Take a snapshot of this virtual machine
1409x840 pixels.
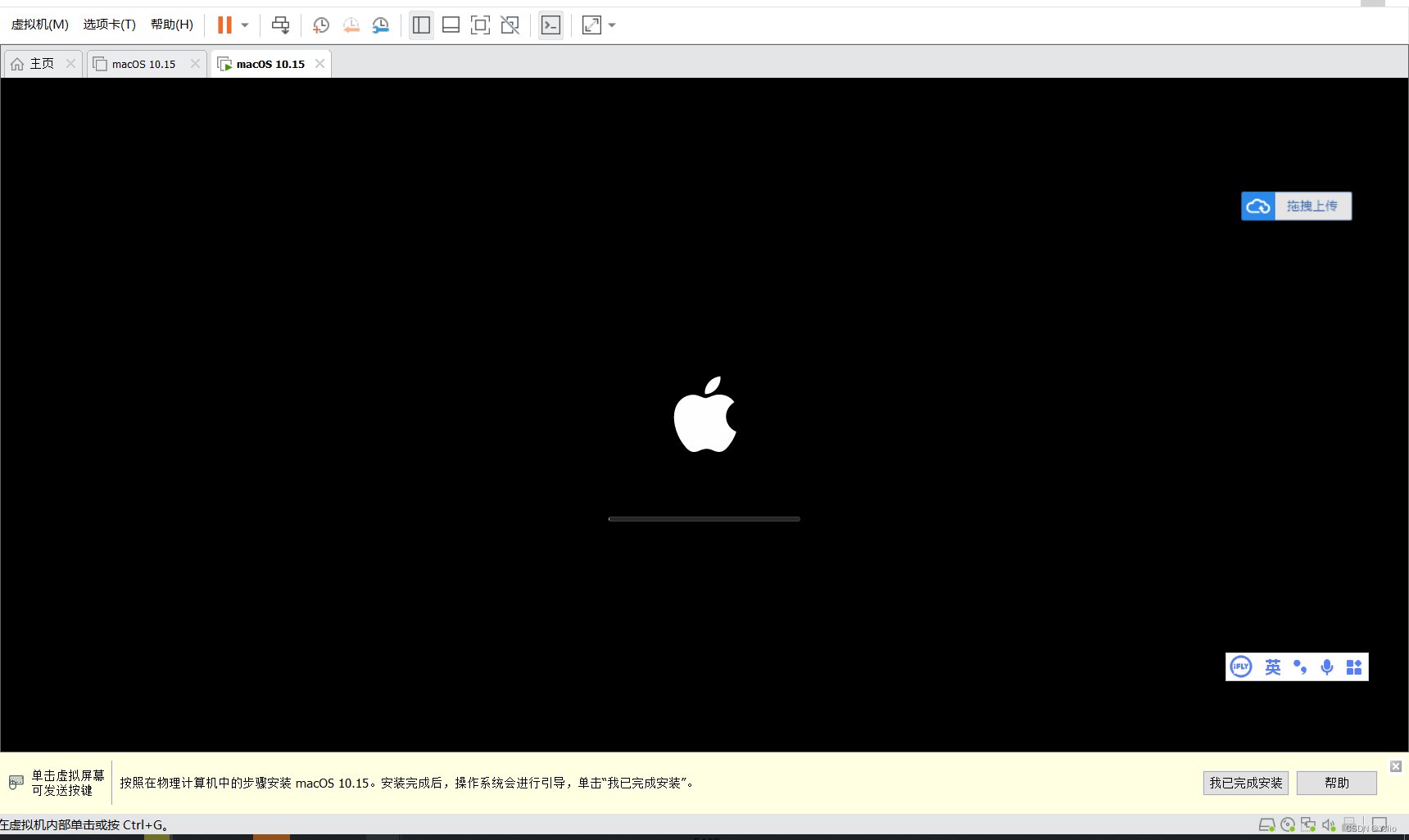(321, 25)
